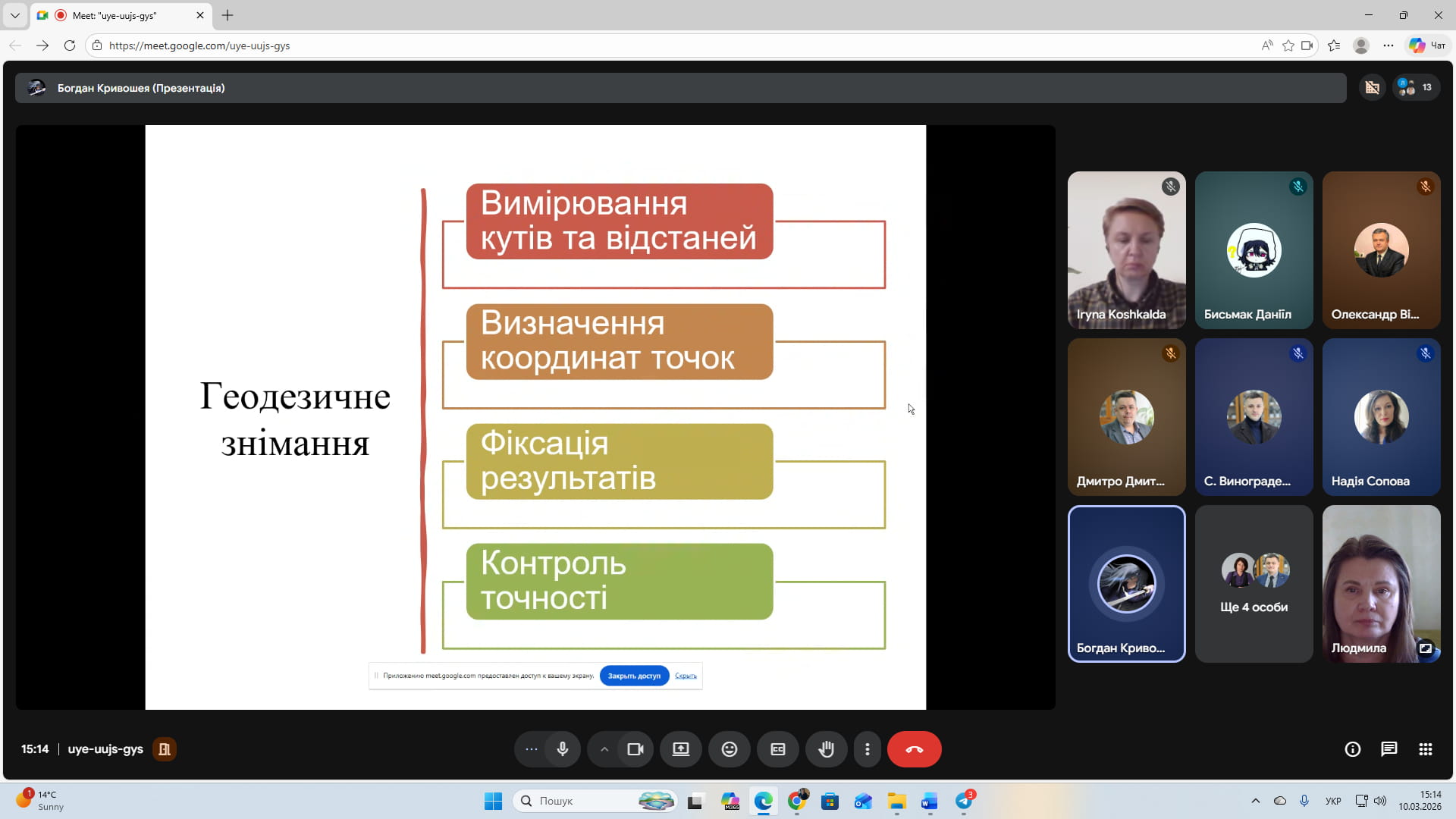Expand video settings chevron arrow
This screenshot has width=1456, height=819.
(604, 749)
